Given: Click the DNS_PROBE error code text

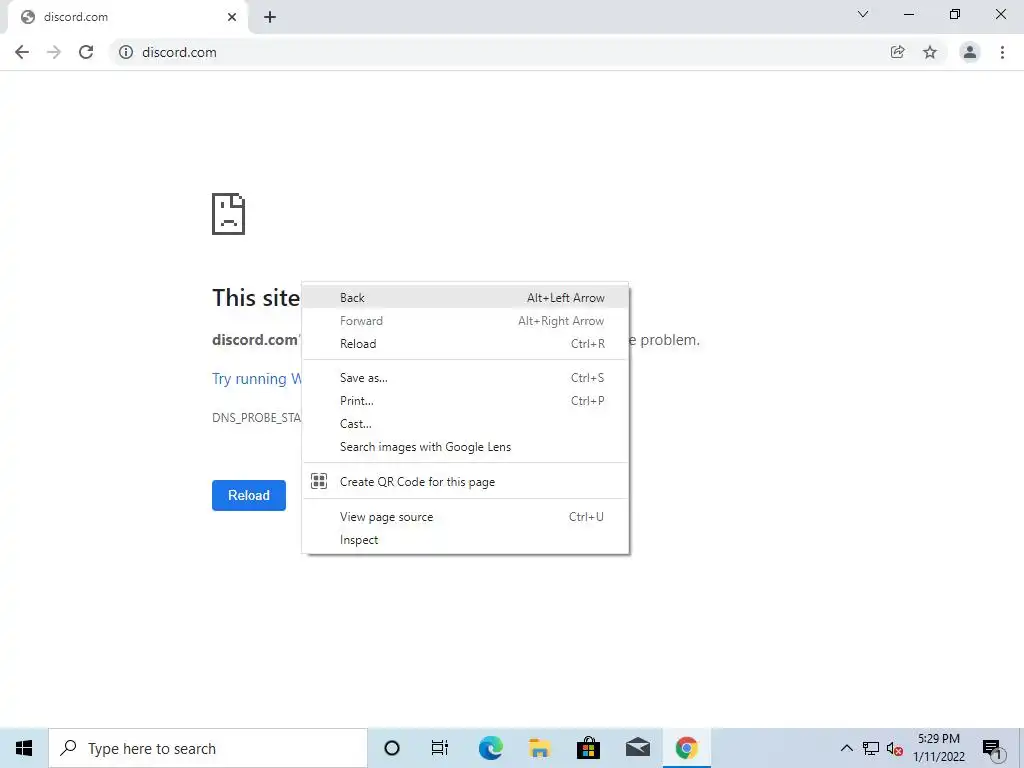Looking at the screenshot, I should point(257,417).
